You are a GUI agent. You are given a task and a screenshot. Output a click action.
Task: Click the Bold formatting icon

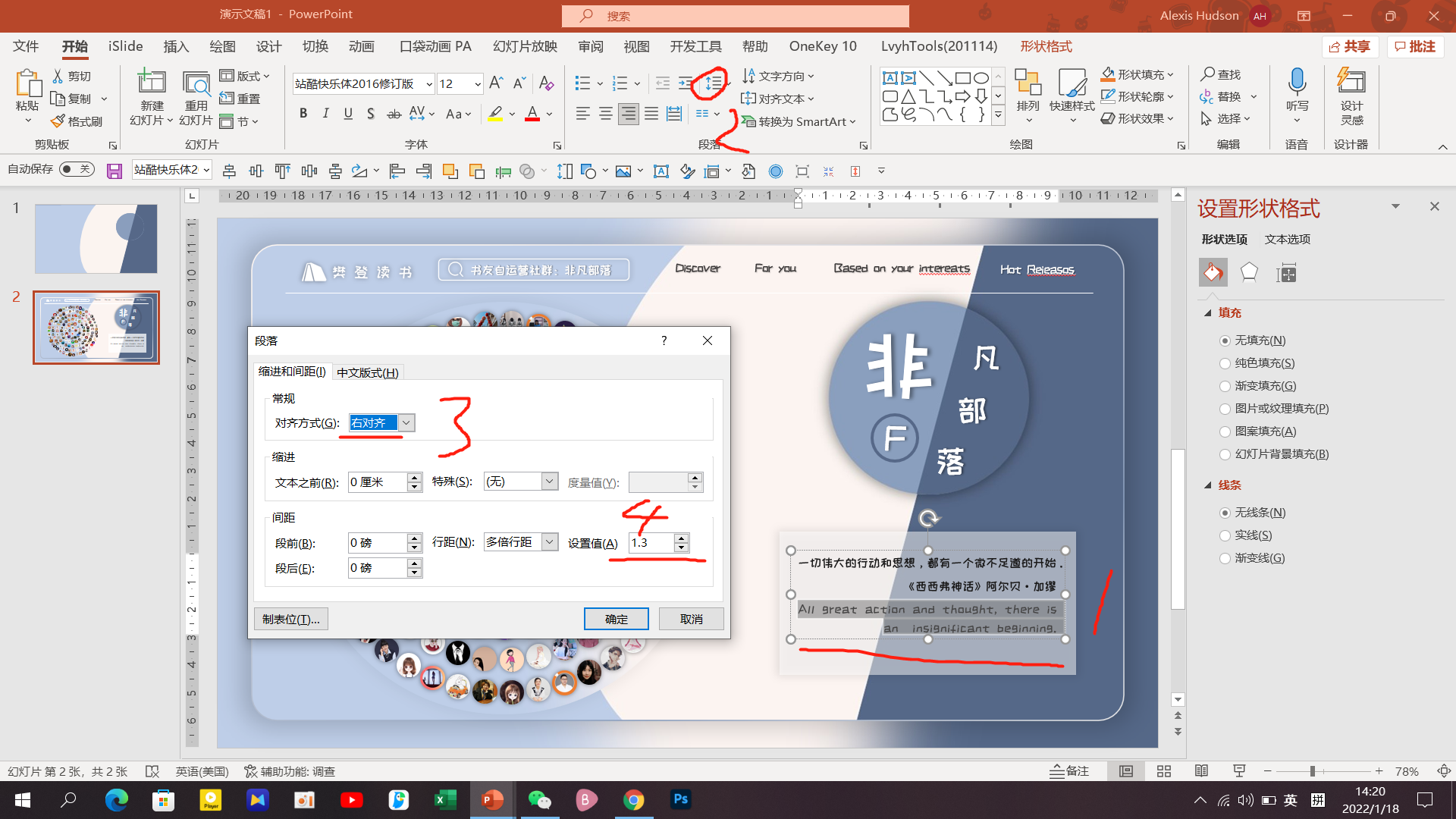click(303, 114)
